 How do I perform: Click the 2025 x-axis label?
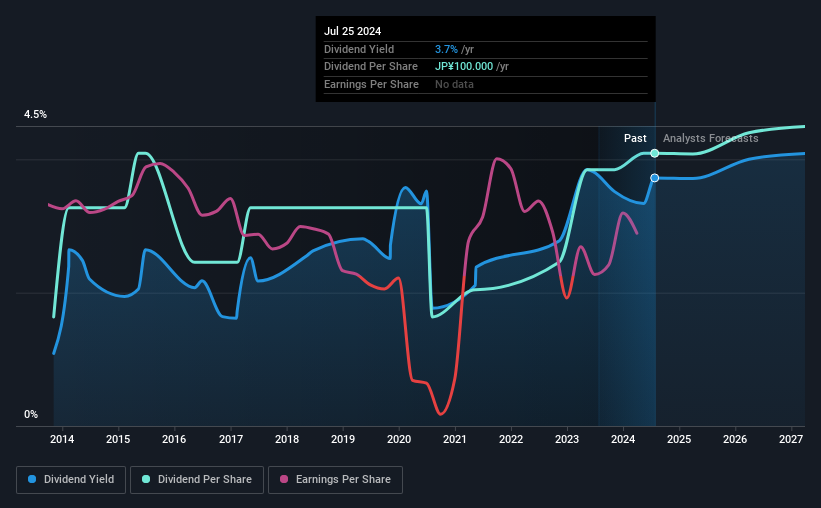[x=679, y=439]
